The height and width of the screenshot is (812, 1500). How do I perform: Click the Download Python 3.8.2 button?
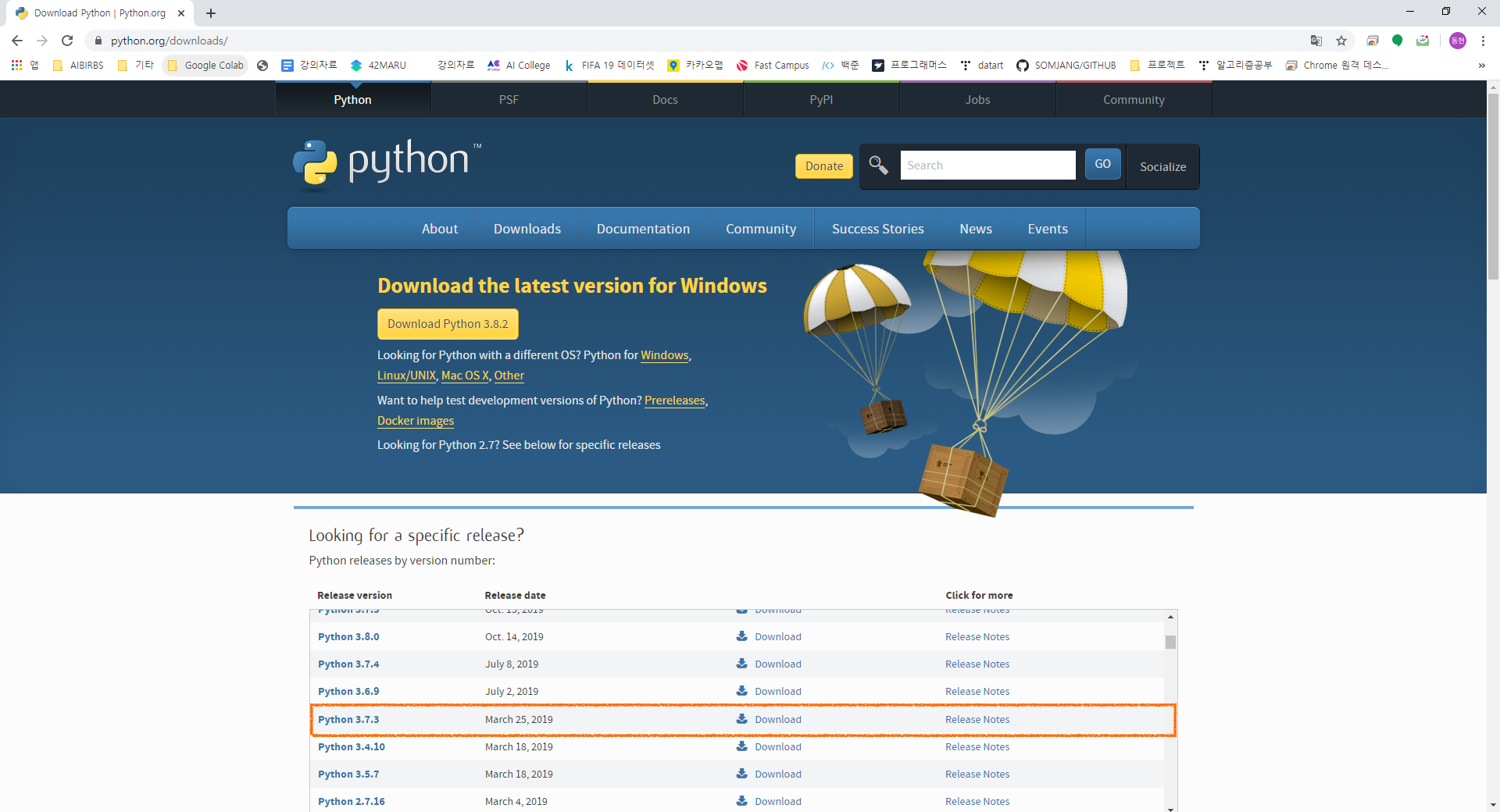448,324
